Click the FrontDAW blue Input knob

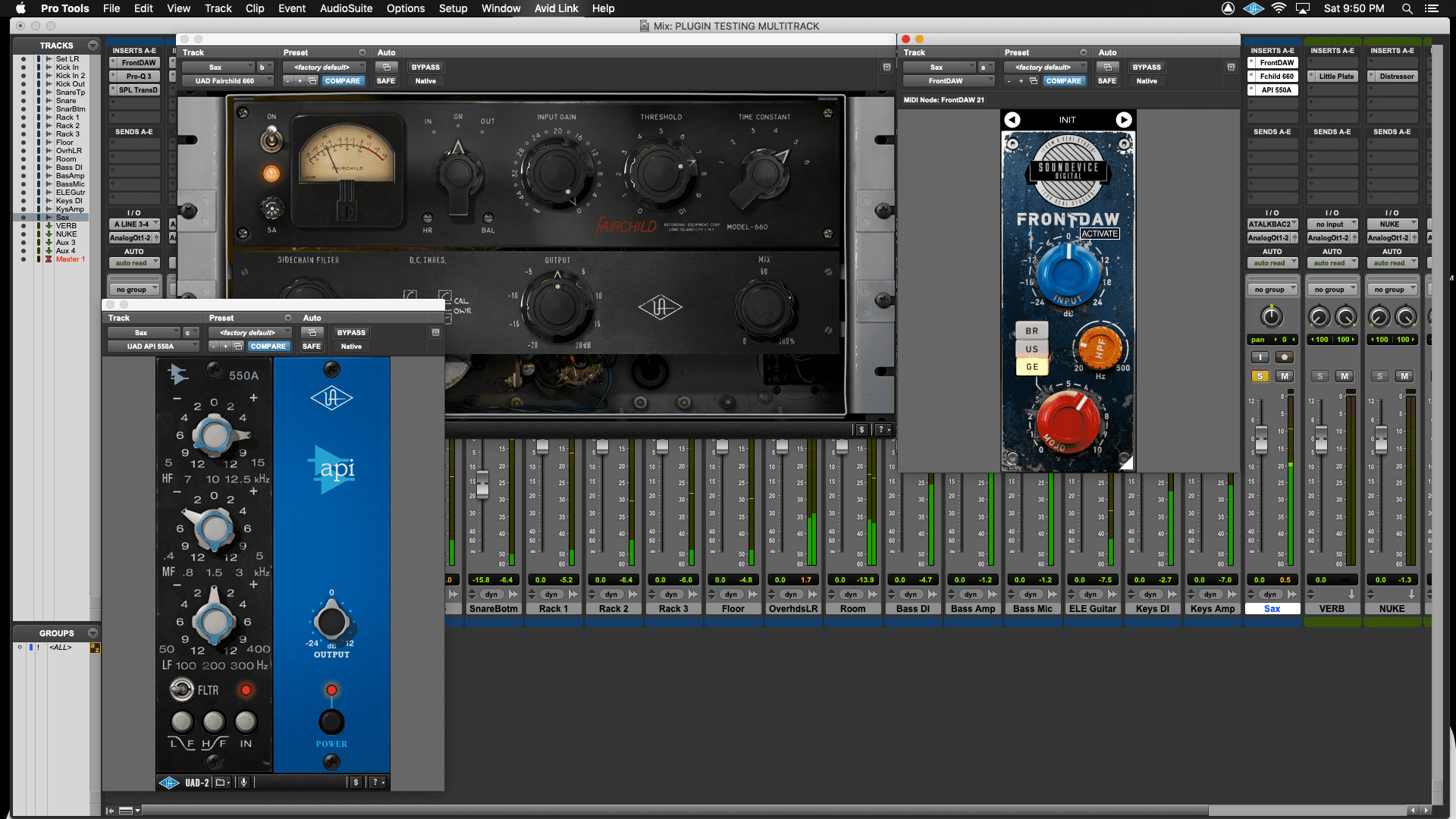(x=1068, y=272)
